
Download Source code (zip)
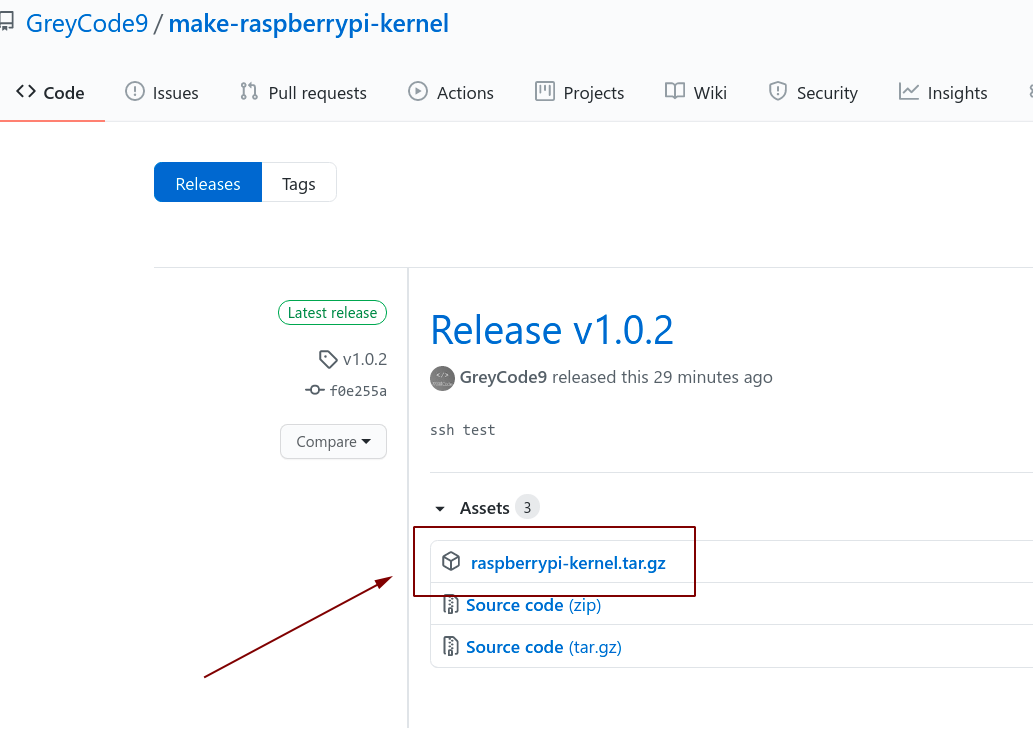(534, 605)
